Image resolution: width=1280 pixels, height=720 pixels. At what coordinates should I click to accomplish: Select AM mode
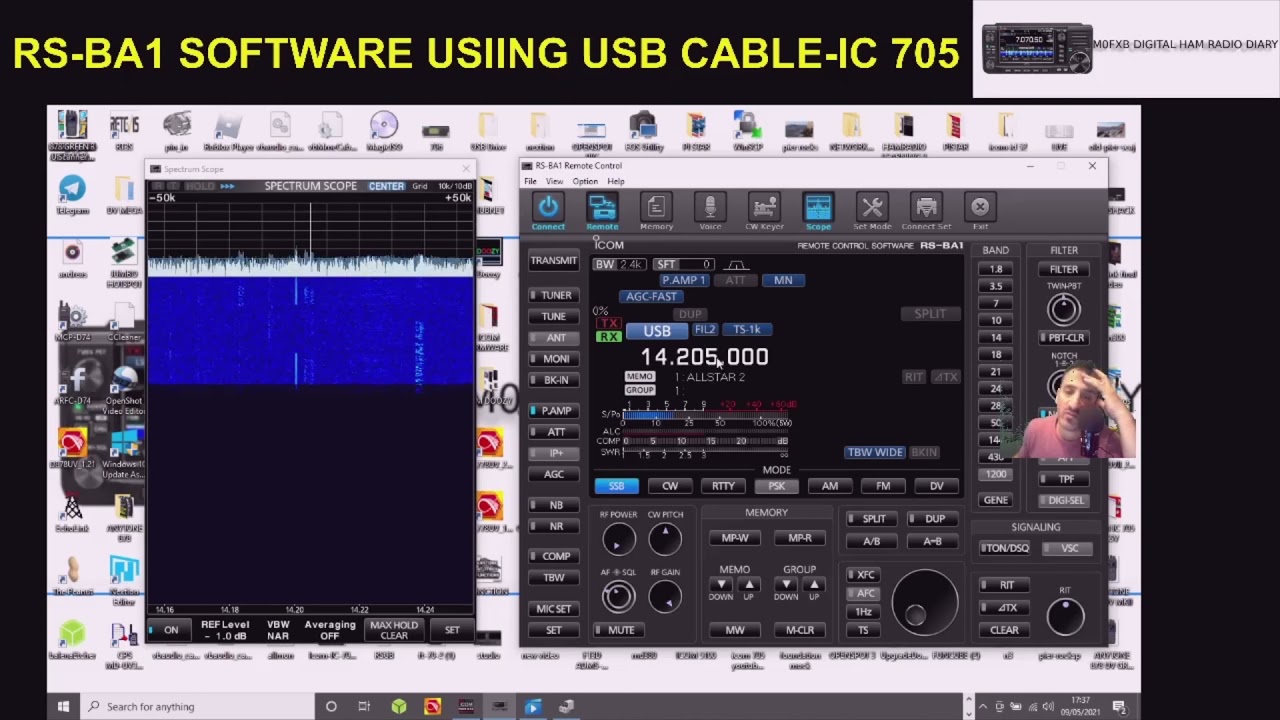830,486
